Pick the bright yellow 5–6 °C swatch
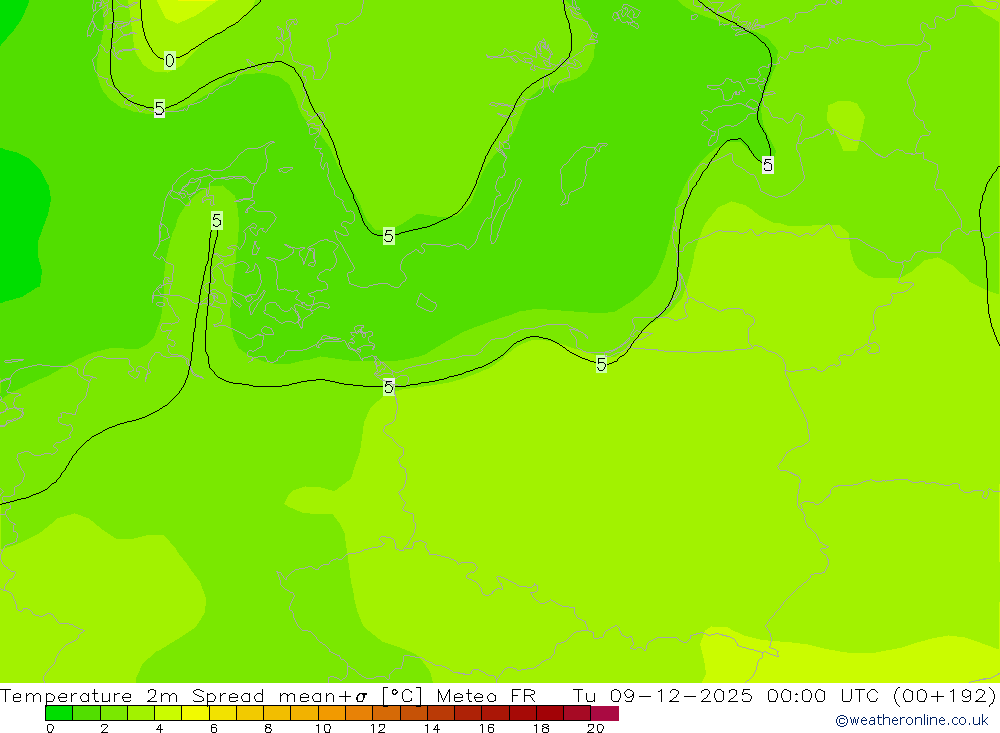 click(x=195, y=713)
